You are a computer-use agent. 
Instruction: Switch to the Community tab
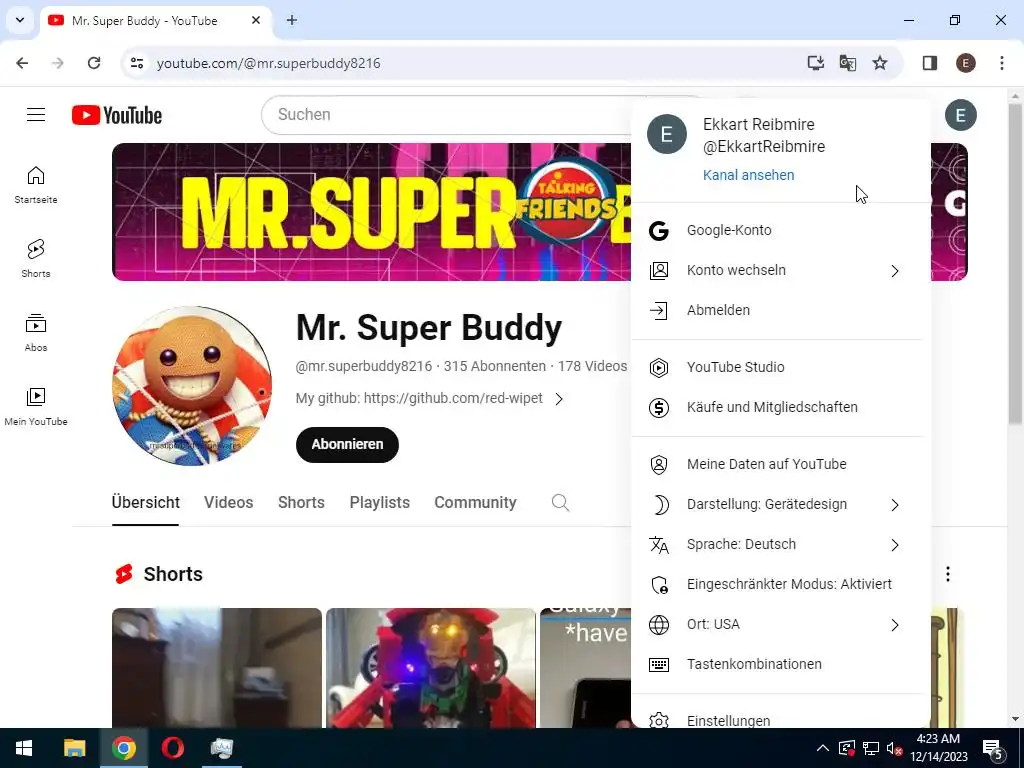click(x=475, y=502)
